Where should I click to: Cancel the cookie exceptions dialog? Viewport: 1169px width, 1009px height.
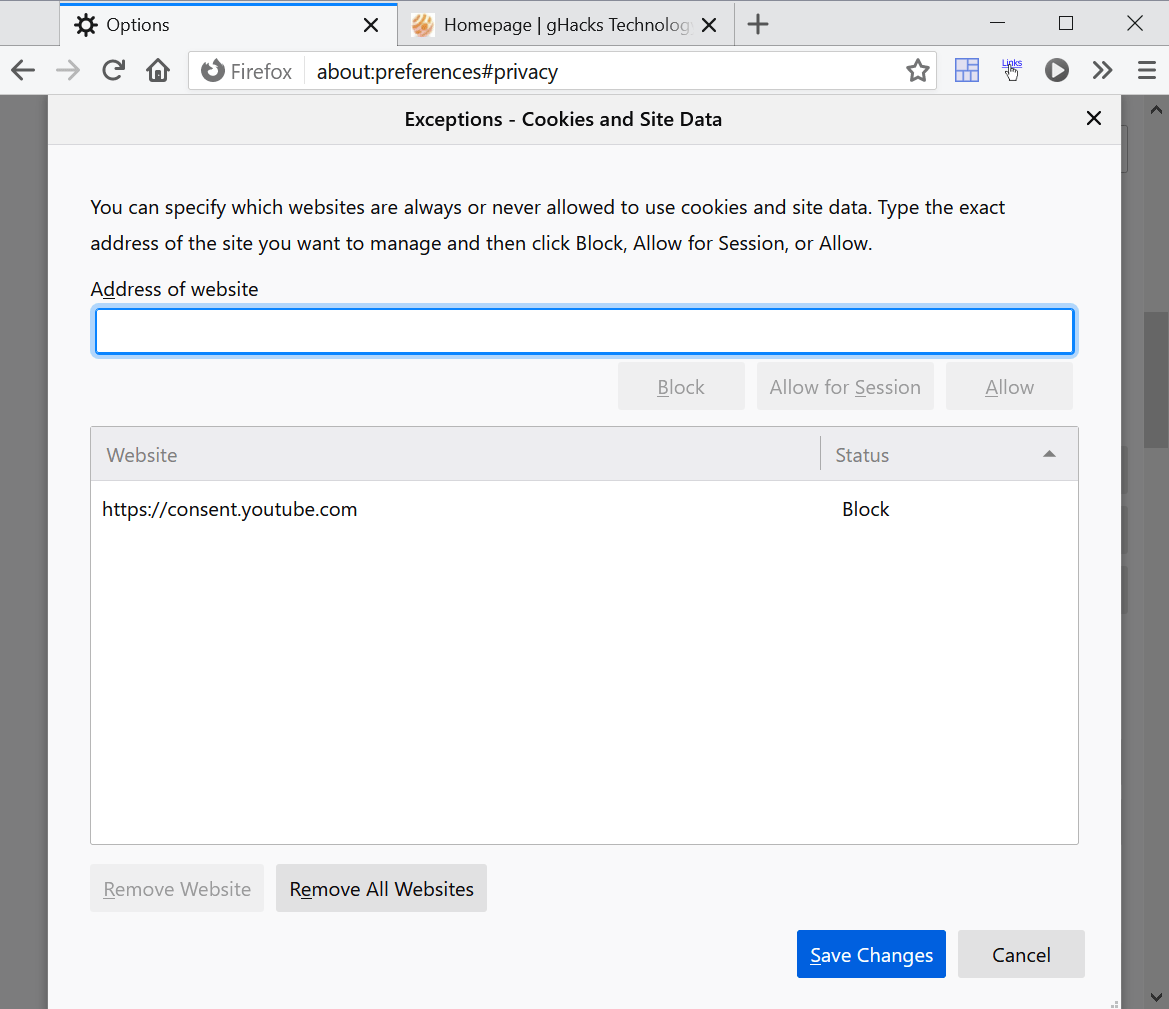coord(1021,954)
